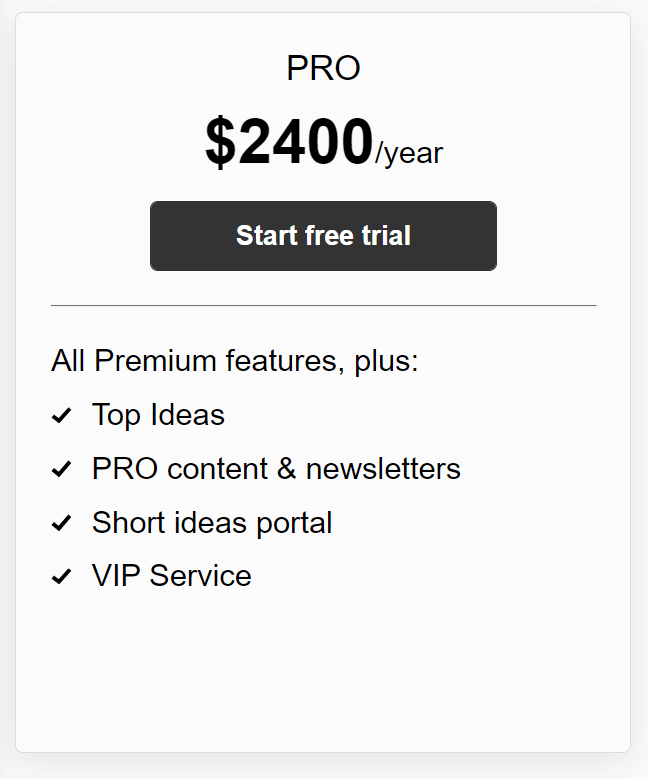Click the word newsletters in the feature list
Screen dimensions: 648x779
point(383,469)
